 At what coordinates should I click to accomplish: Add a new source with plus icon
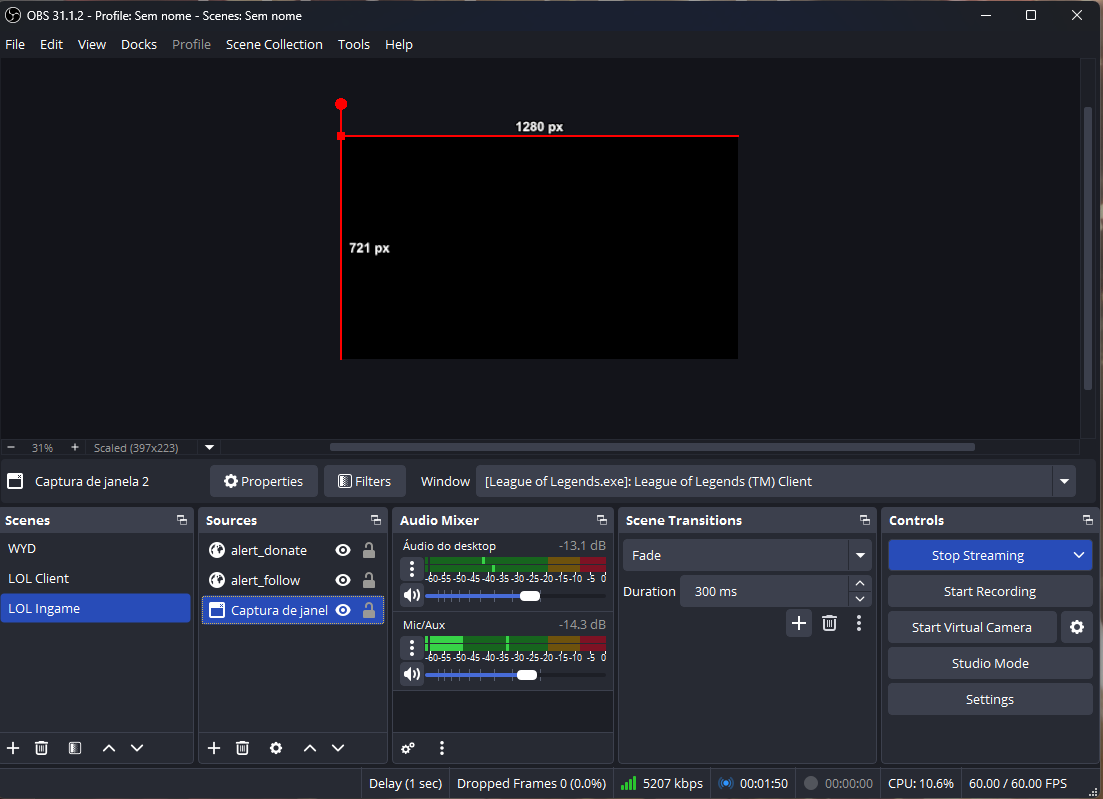click(x=214, y=748)
